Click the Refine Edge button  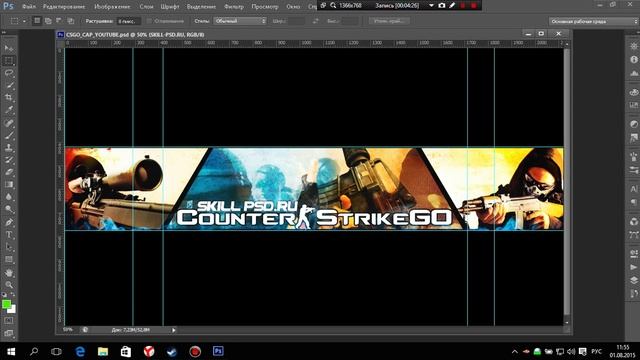click(389, 21)
